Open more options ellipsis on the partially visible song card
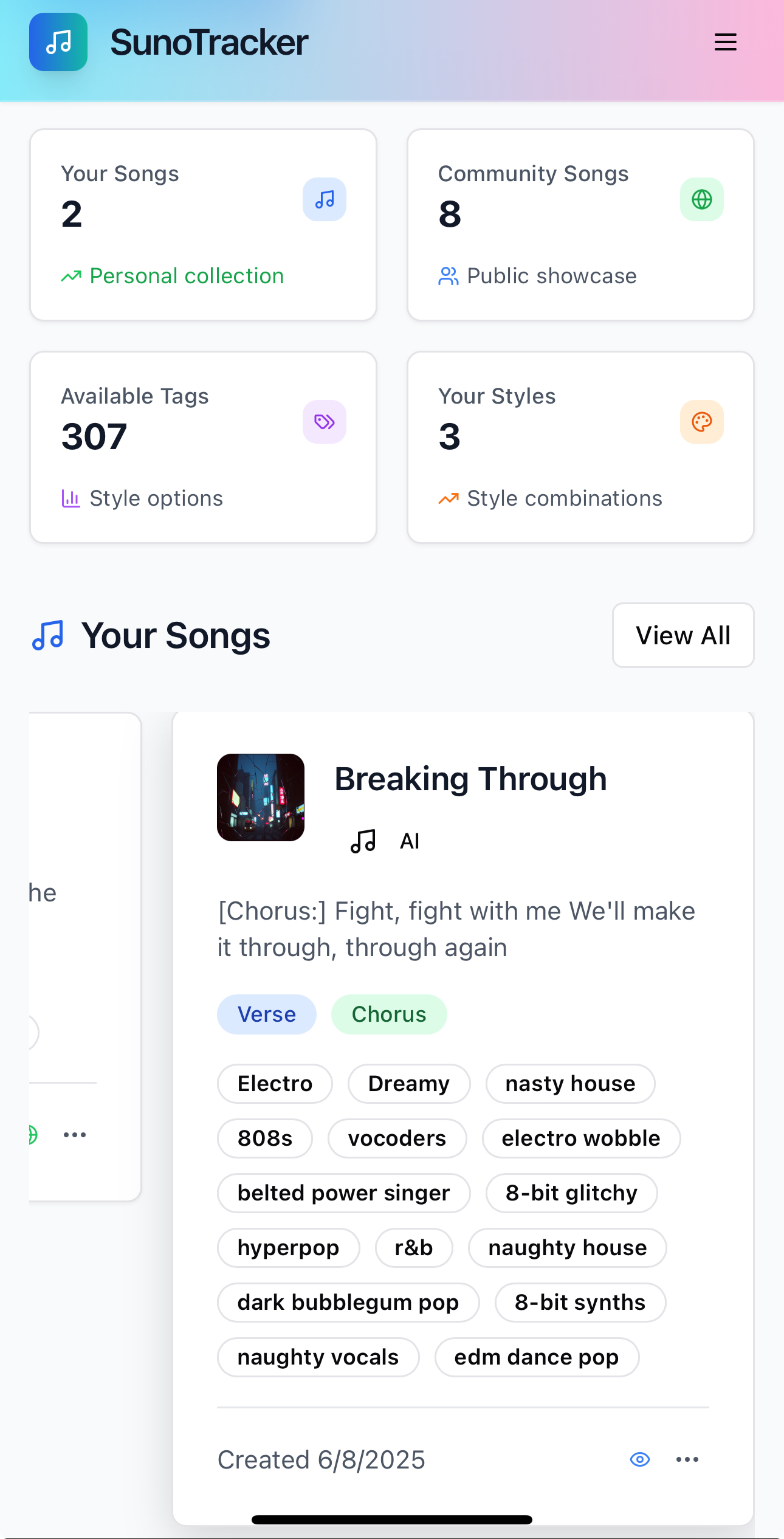The height and width of the screenshot is (1539, 784). pos(75,1135)
